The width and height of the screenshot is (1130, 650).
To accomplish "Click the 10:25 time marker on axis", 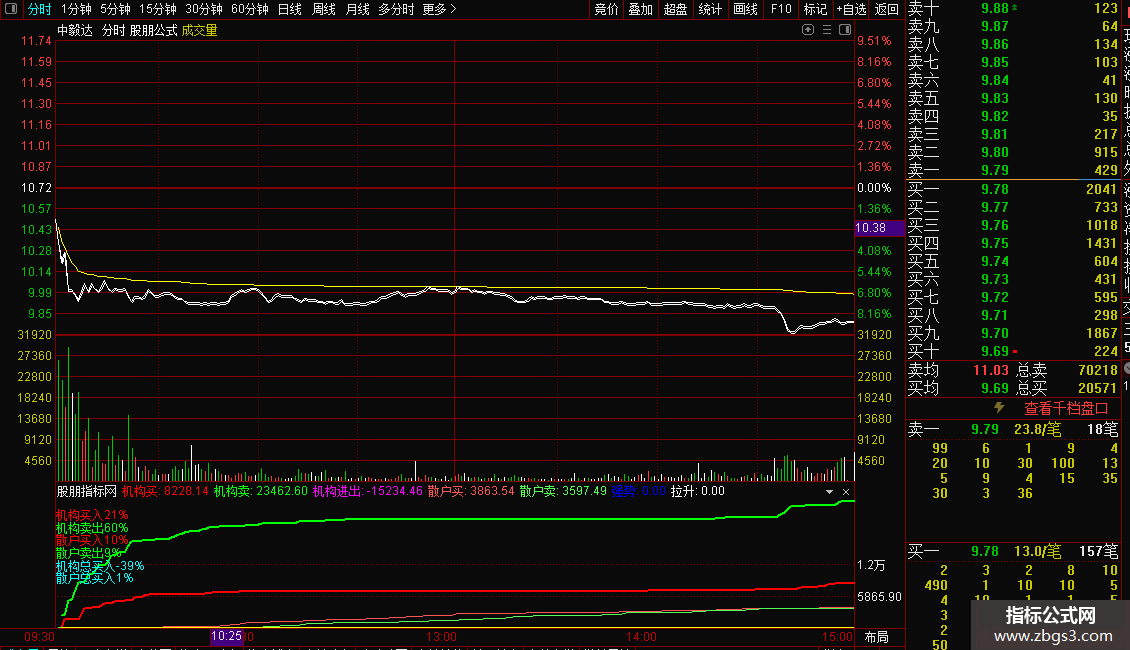I will tap(226, 636).
